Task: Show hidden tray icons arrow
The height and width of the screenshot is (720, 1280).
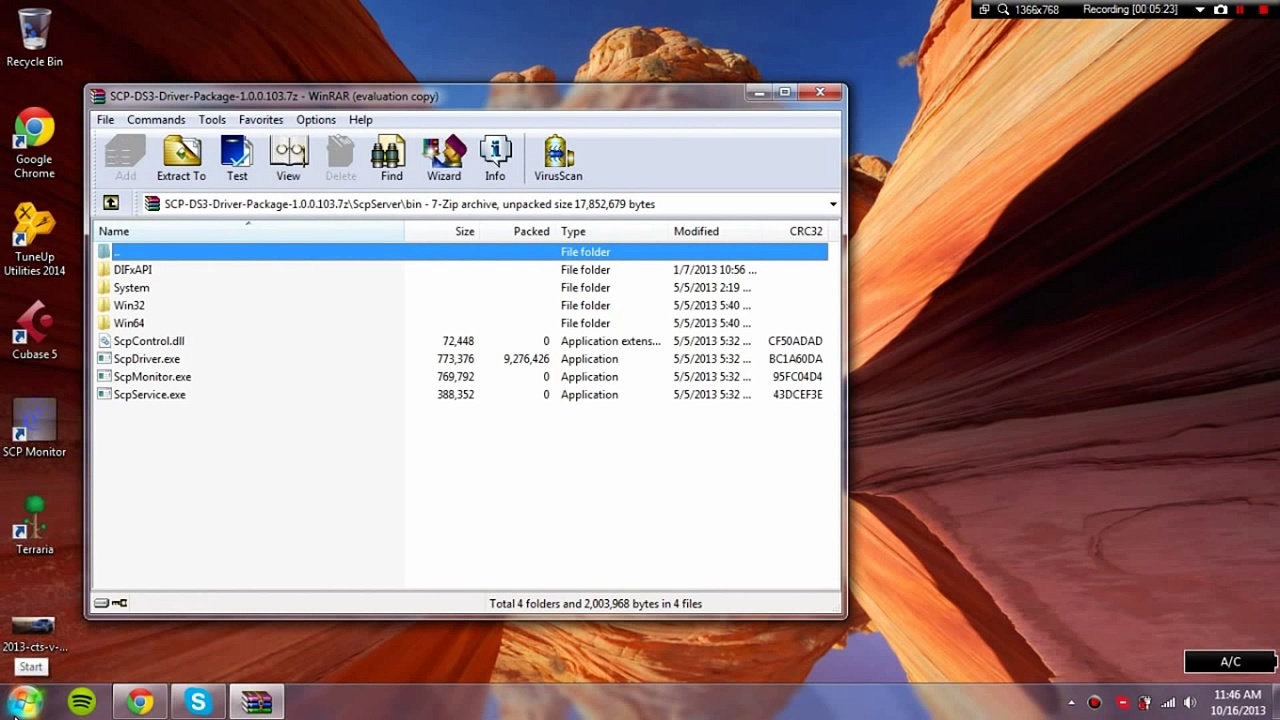Action: [1071, 703]
